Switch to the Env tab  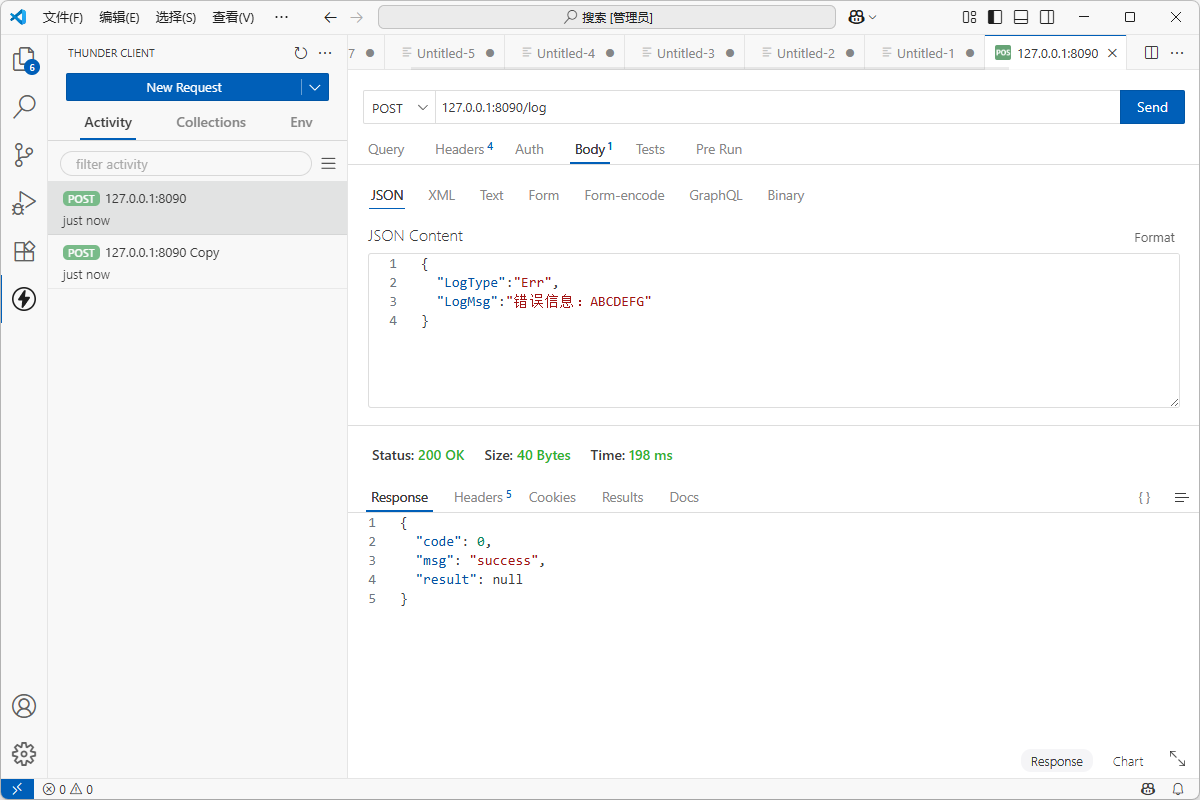[301, 122]
